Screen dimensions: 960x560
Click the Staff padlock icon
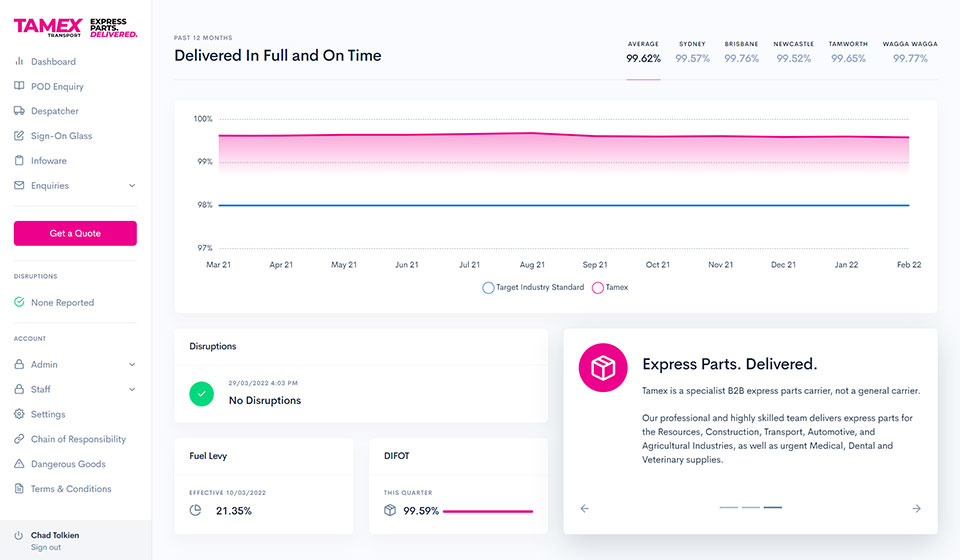(19, 389)
